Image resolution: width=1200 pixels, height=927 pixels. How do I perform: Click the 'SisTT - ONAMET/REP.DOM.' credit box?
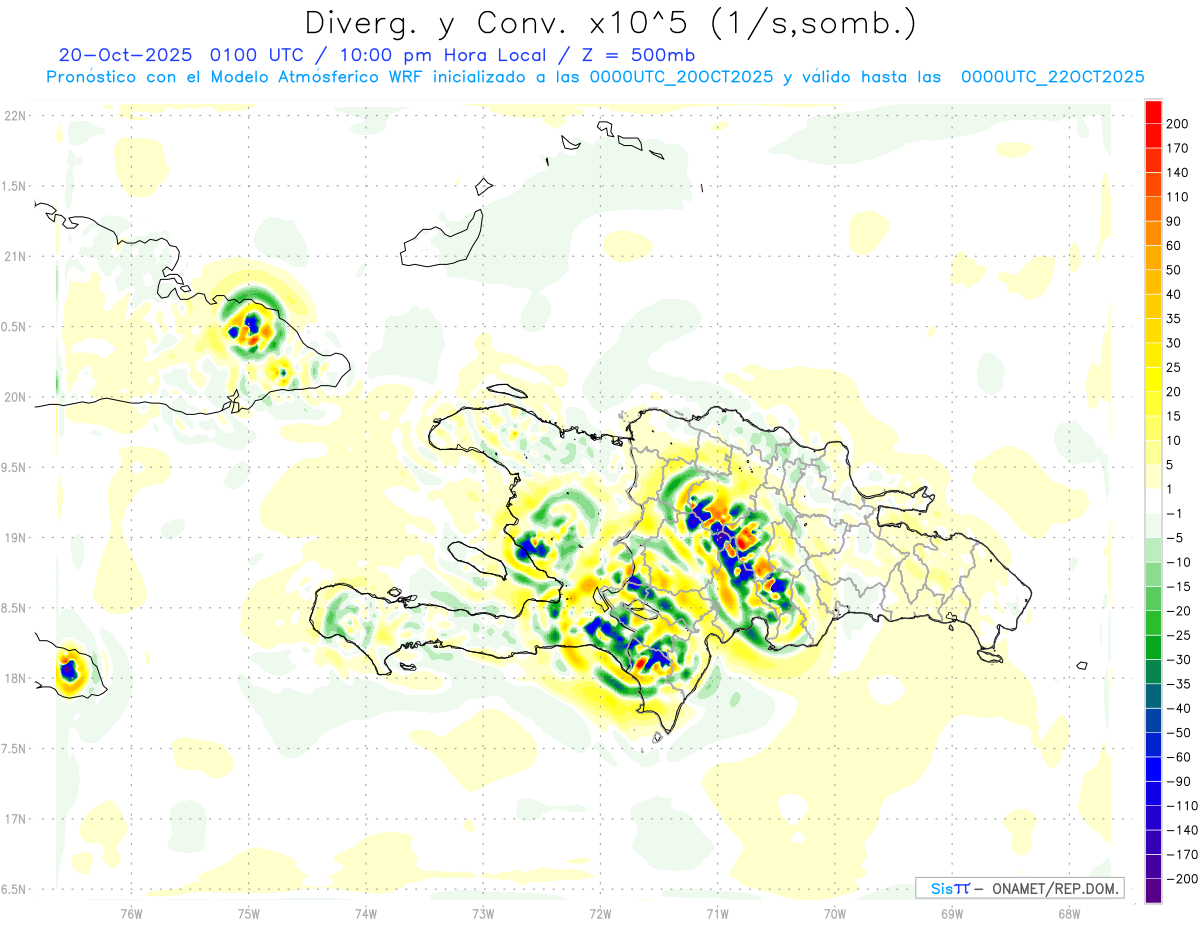tap(1020, 888)
